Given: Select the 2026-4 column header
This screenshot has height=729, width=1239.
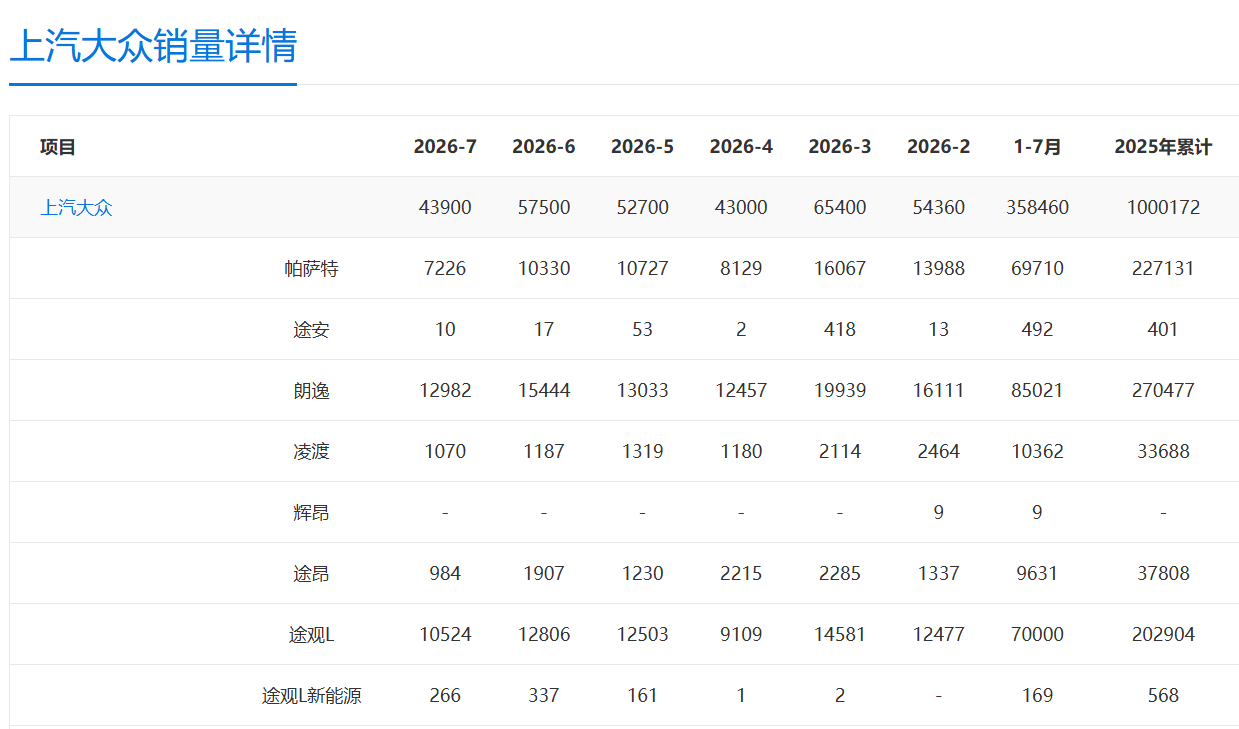Looking at the screenshot, I should [x=741, y=147].
